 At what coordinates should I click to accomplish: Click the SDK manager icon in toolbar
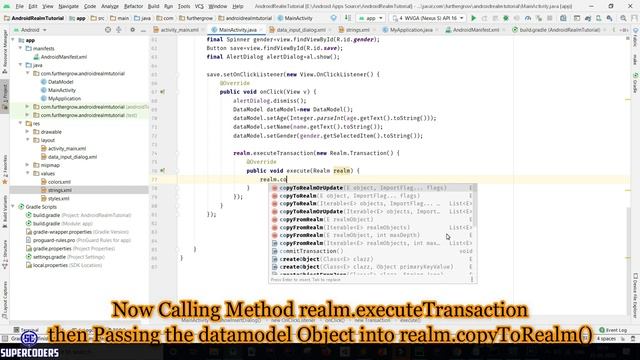click(609, 18)
